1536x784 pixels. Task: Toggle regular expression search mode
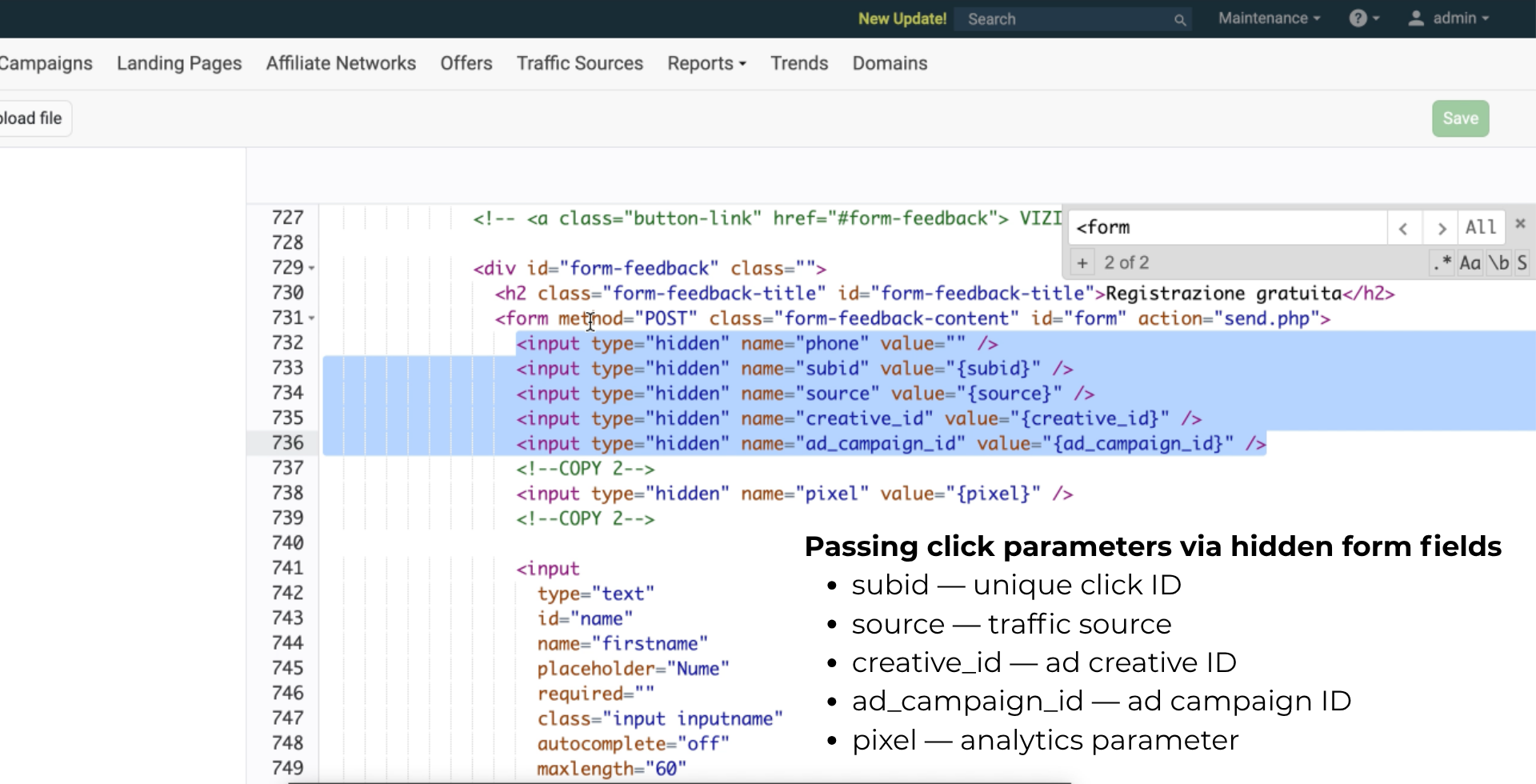coord(1442,262)
